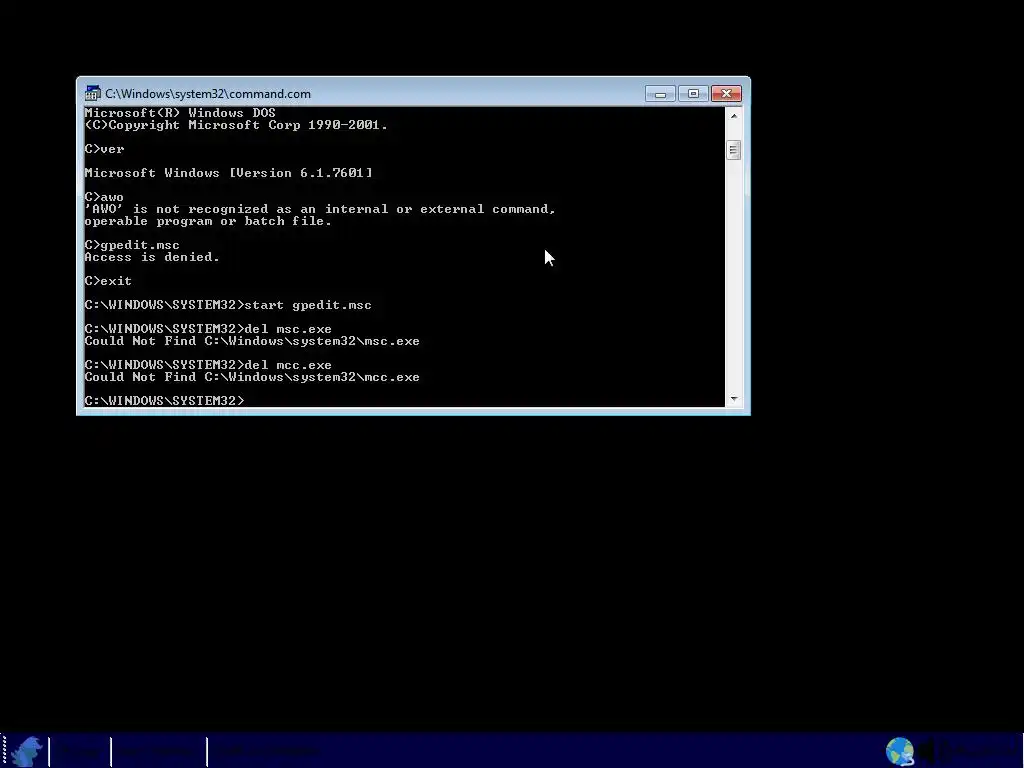Click the console scrollbar down arrow
Viewport: 1024px width, 768px height.
tap(733, 399)
